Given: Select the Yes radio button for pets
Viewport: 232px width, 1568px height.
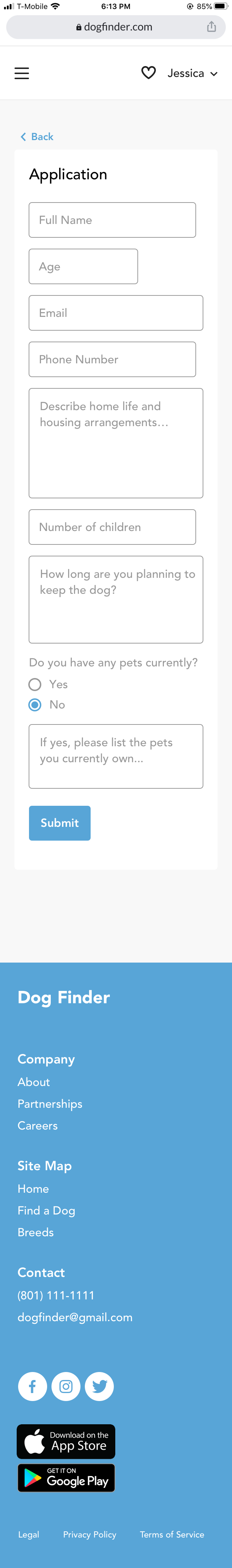Looking at the screenshot, I should pos(35,684).
